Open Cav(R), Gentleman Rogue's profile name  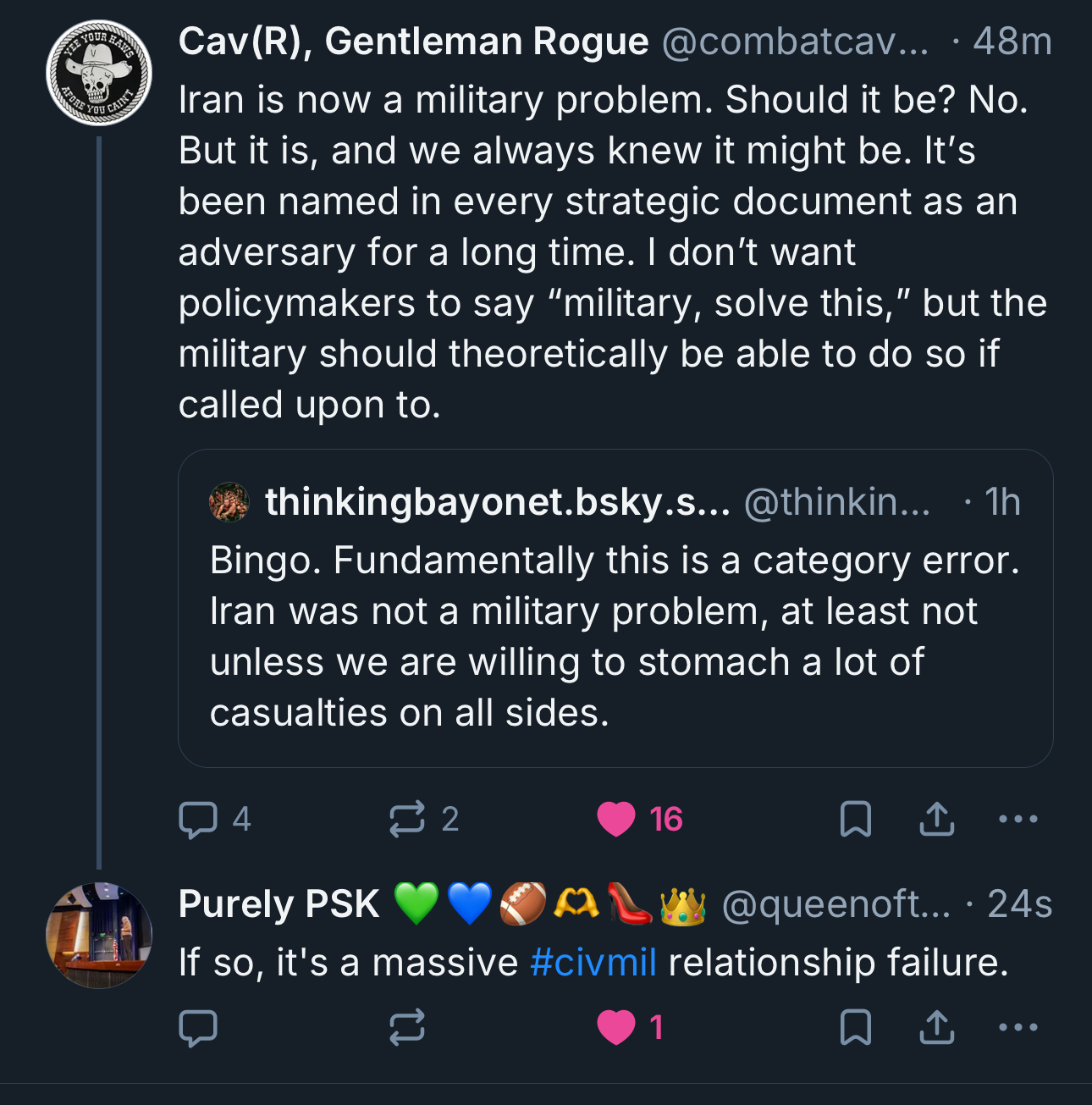point(413,41)
